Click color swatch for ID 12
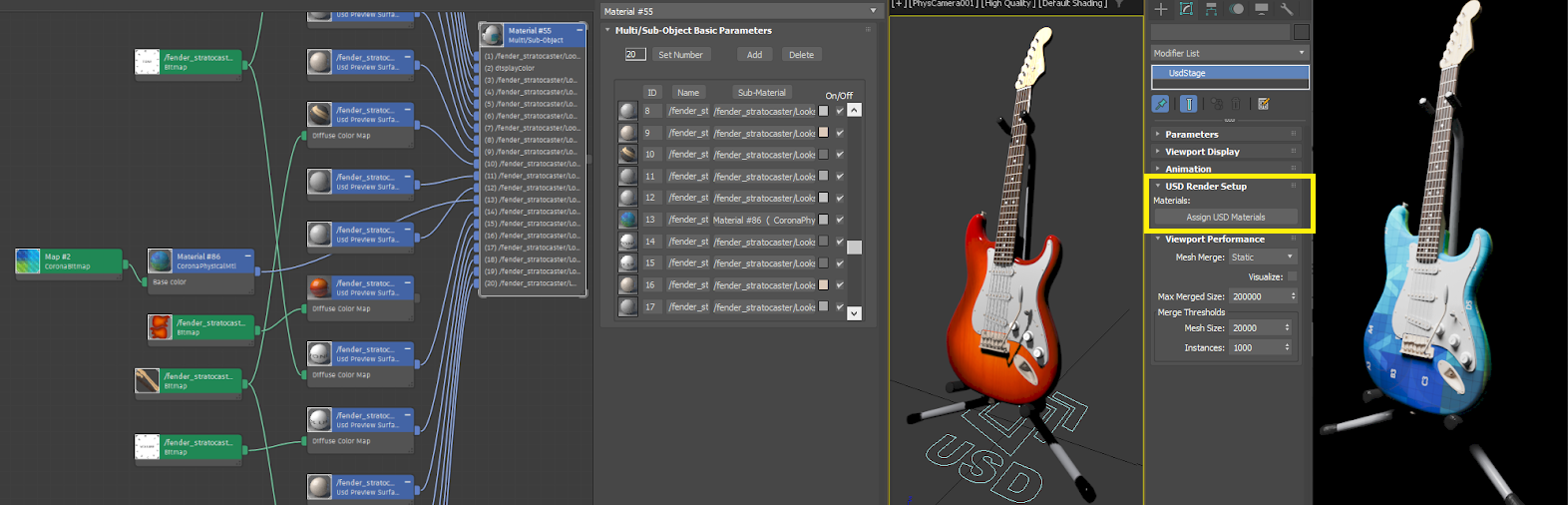The image size is (1568, 505). [x=824, y=198]
